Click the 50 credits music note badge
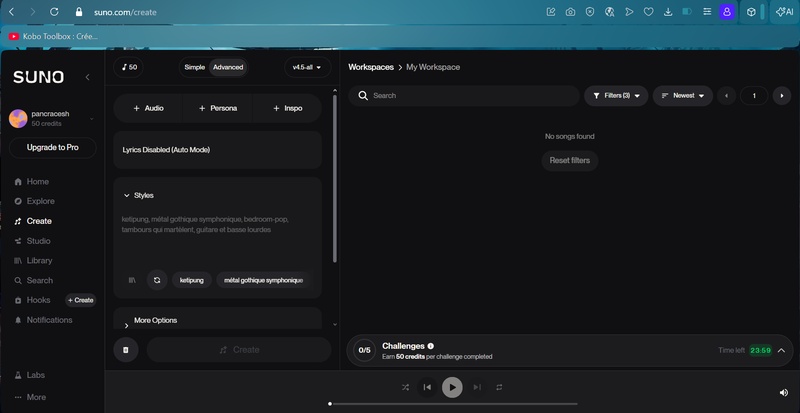The image size is (800, 413). pyautogui.click(x=129, y=67)
